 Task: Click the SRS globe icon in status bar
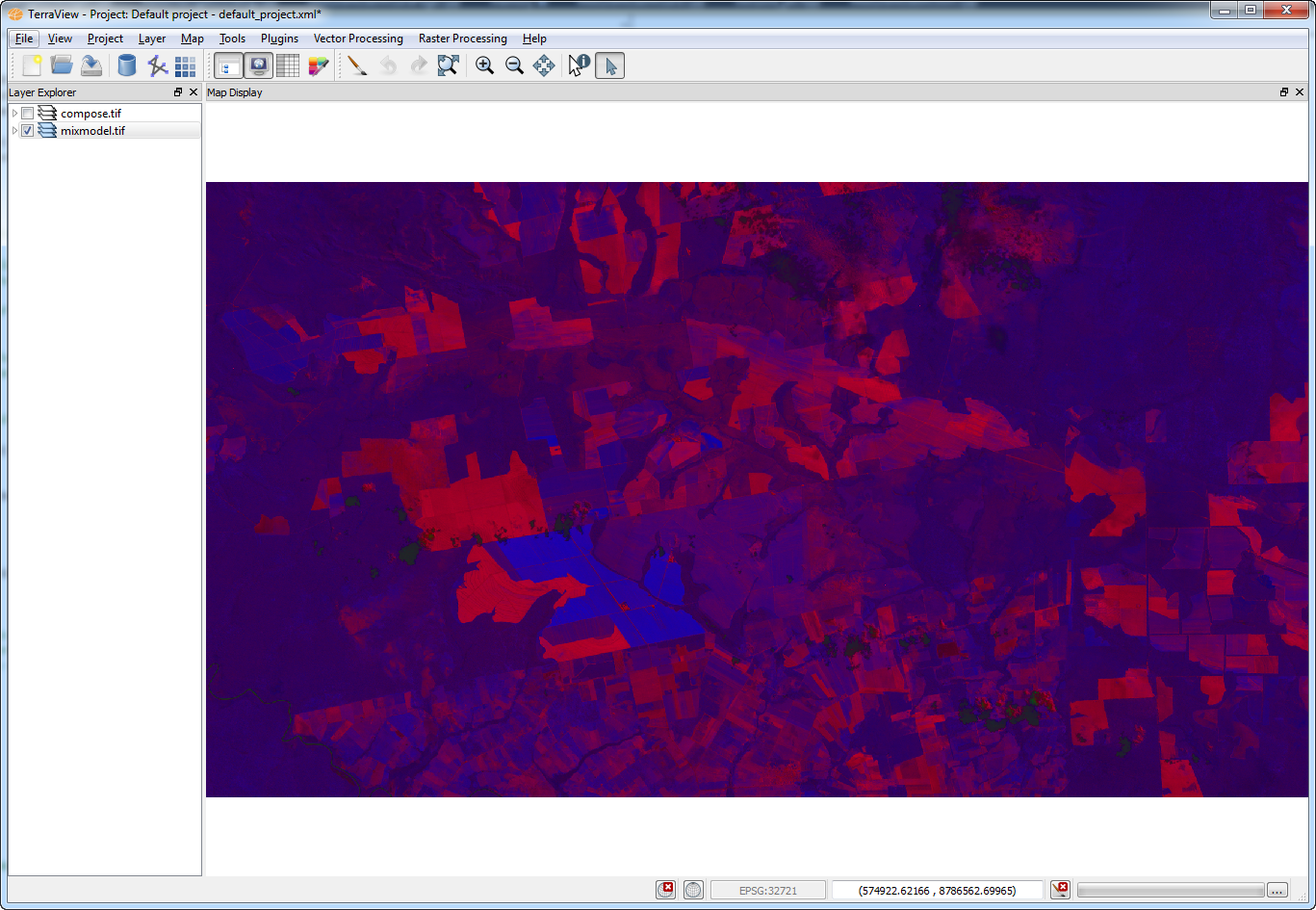[x=693, y=890]
